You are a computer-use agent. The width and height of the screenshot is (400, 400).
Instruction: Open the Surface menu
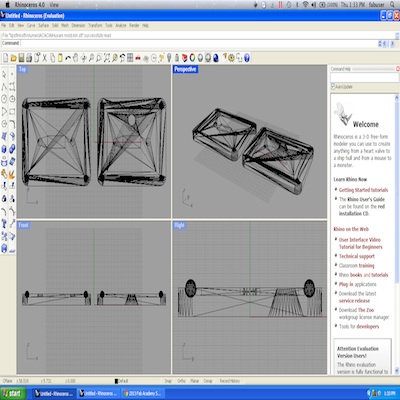click(x=43, y=25)
